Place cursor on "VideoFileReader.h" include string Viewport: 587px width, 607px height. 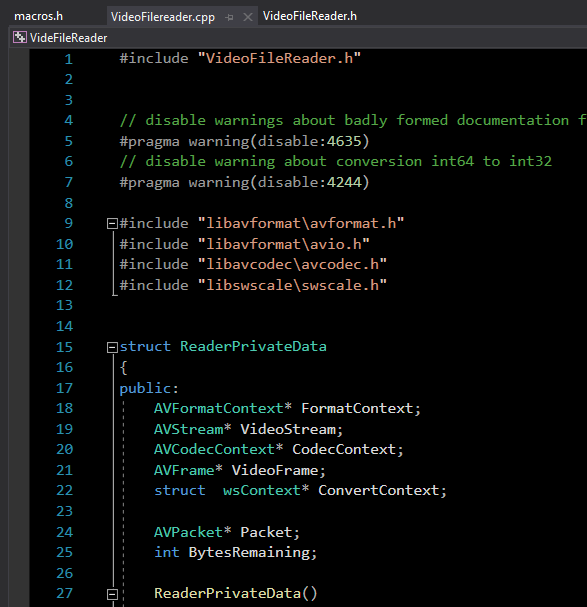click(x=279, y=58)
